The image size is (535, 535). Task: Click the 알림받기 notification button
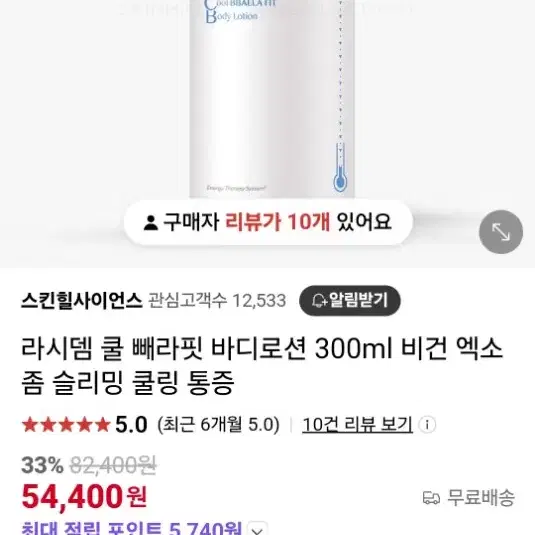pyautogui.click(x=350, y=301)
